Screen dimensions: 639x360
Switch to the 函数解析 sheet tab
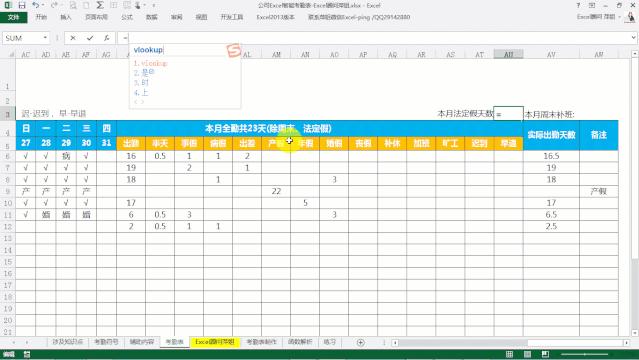(300, 342)
